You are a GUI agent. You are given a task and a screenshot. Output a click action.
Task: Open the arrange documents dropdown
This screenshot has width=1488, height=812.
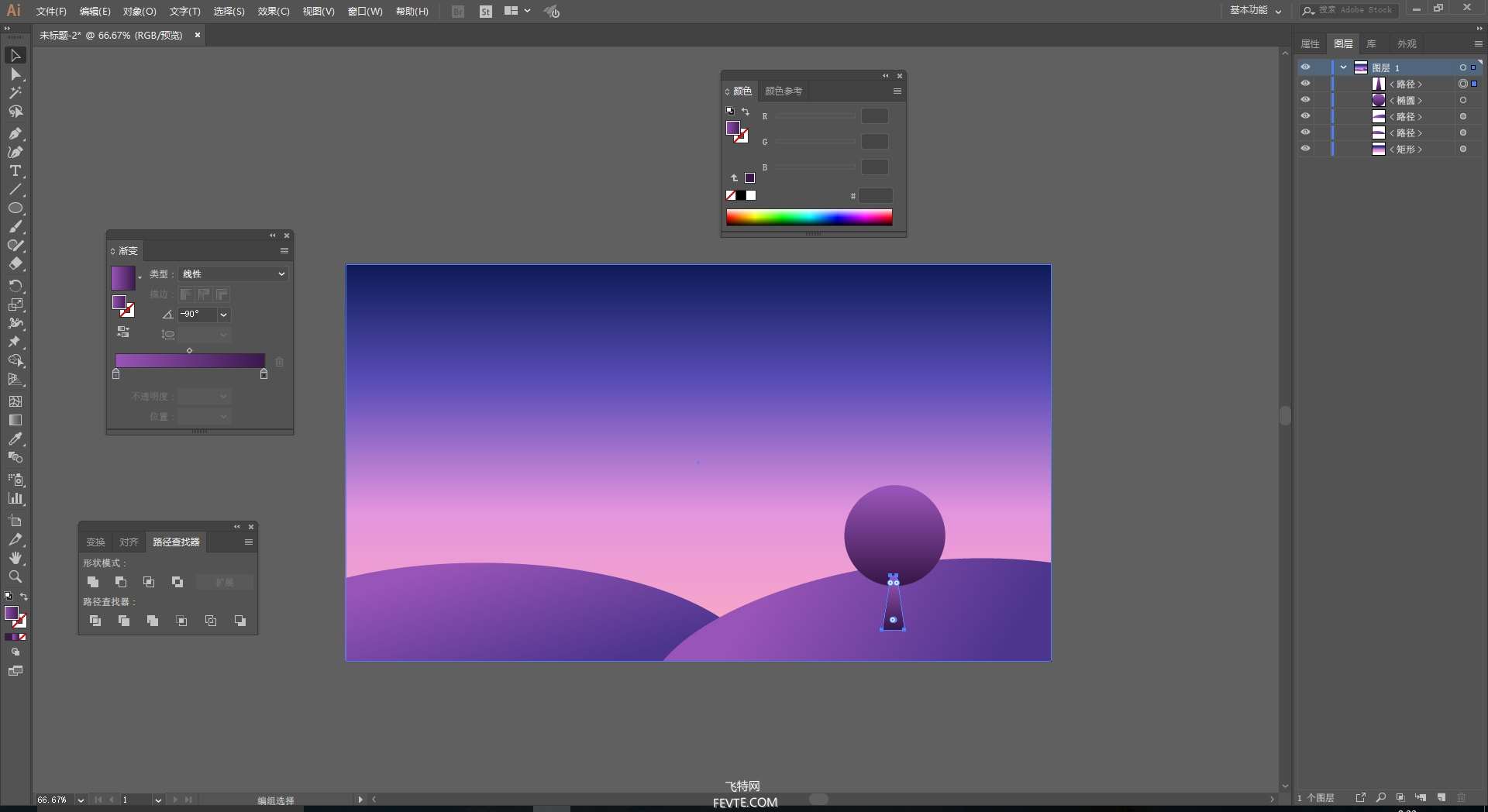click(517, 11)
